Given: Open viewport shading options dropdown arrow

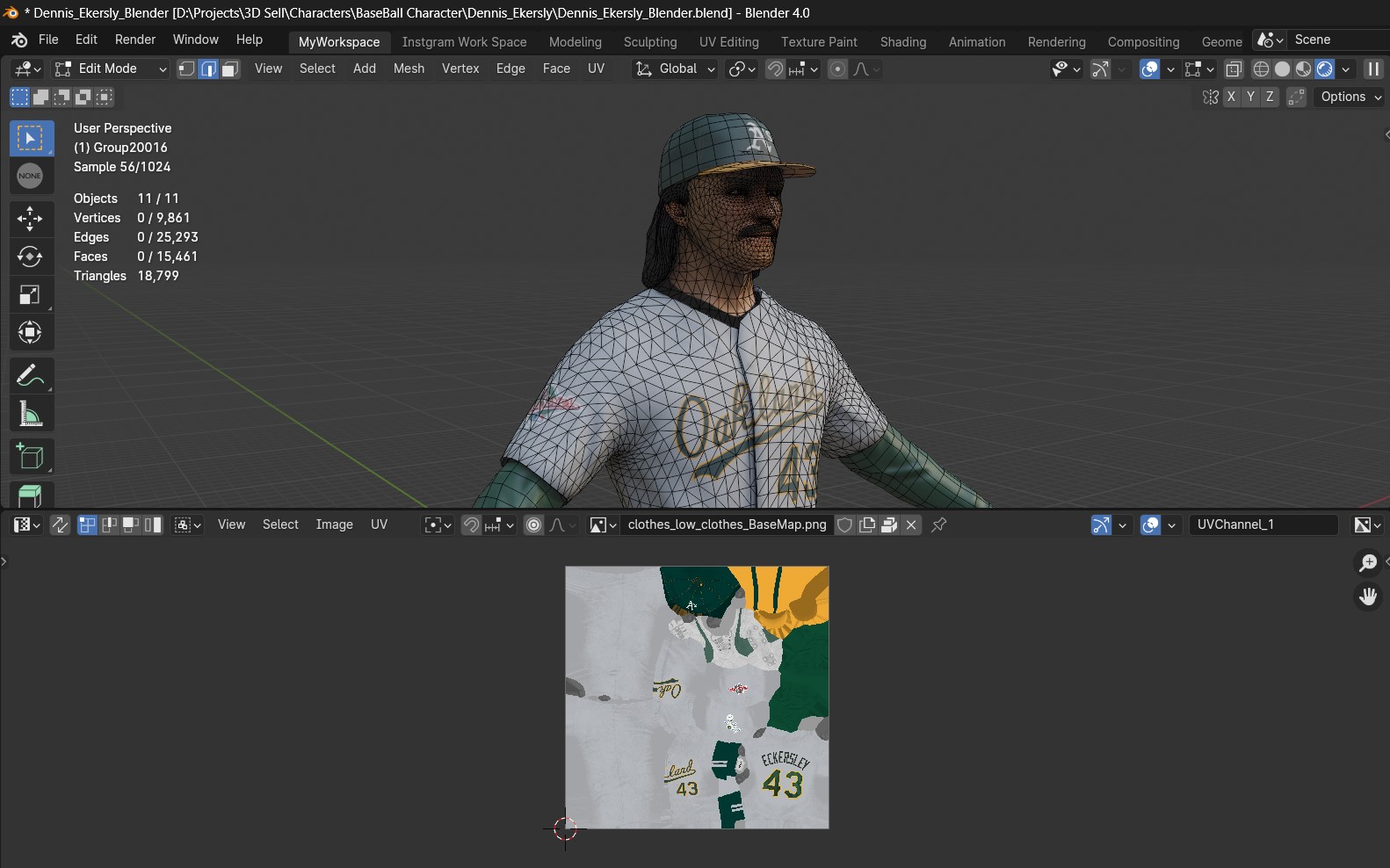Looking at the screenshot, I should [1346, 69].
